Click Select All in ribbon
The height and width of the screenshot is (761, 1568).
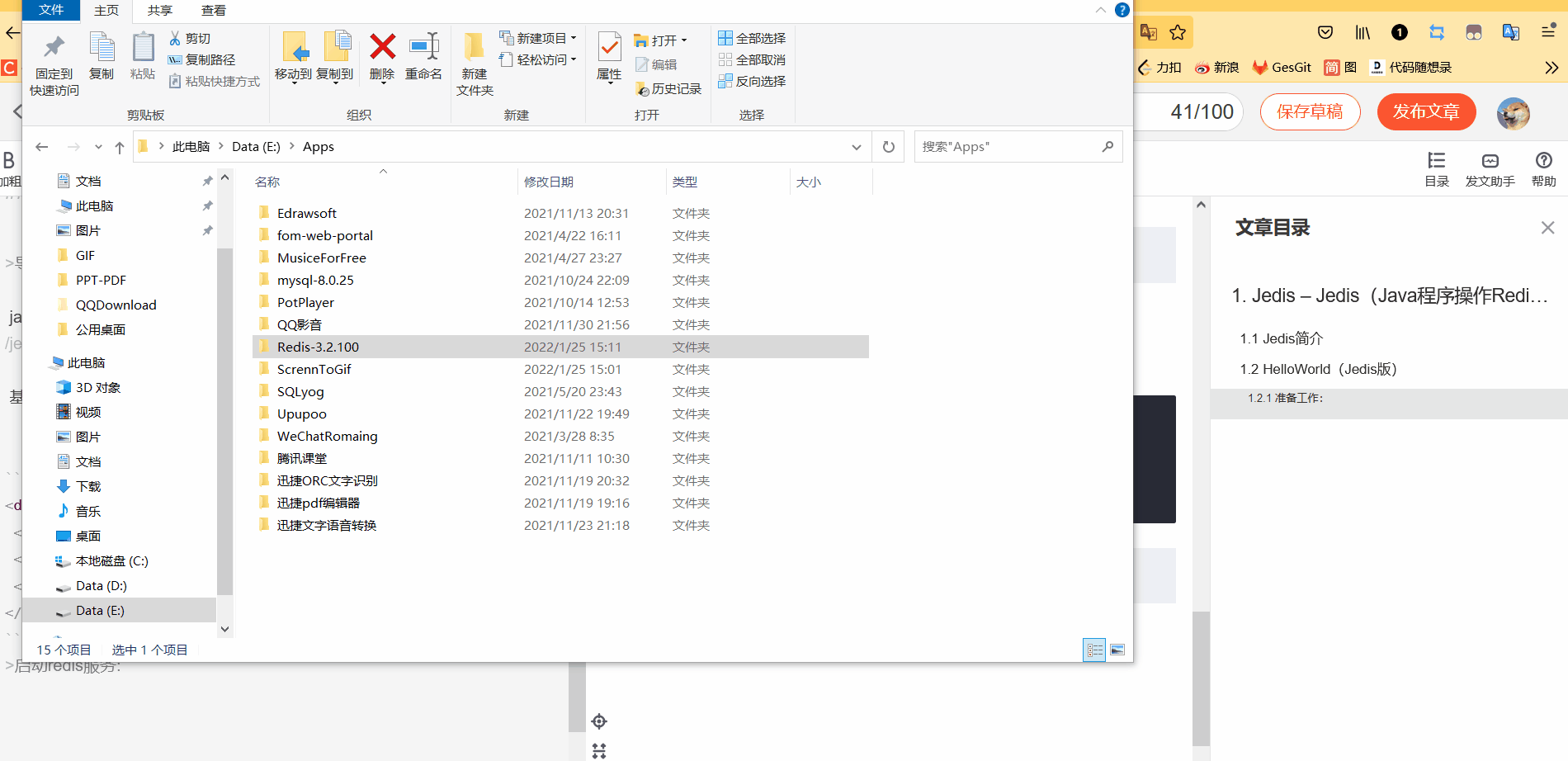point(752,38)
